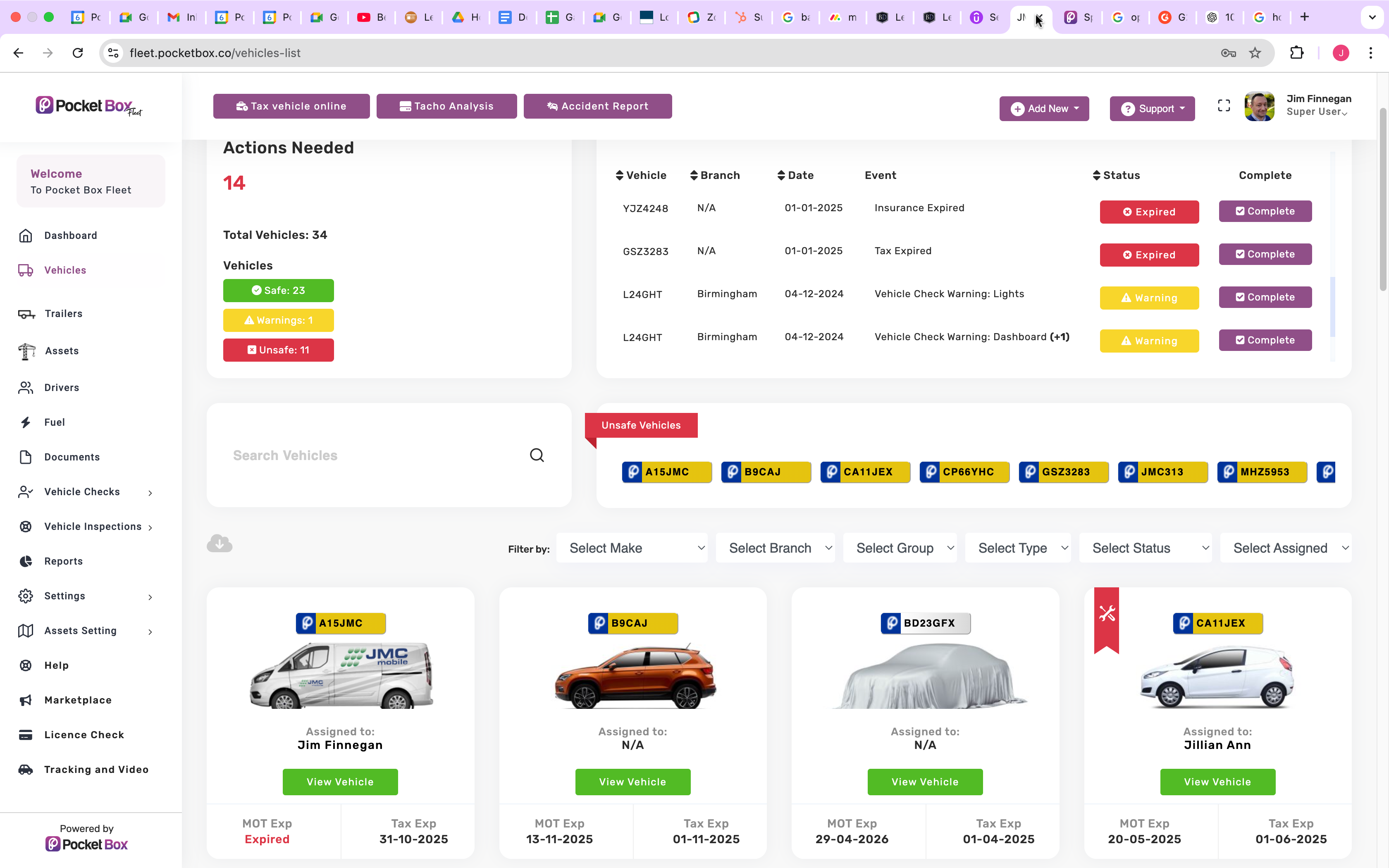This screenshot has width=1389, height=868.
Task: Open the Select Make filter dropdown
Action: click(631, 548)
